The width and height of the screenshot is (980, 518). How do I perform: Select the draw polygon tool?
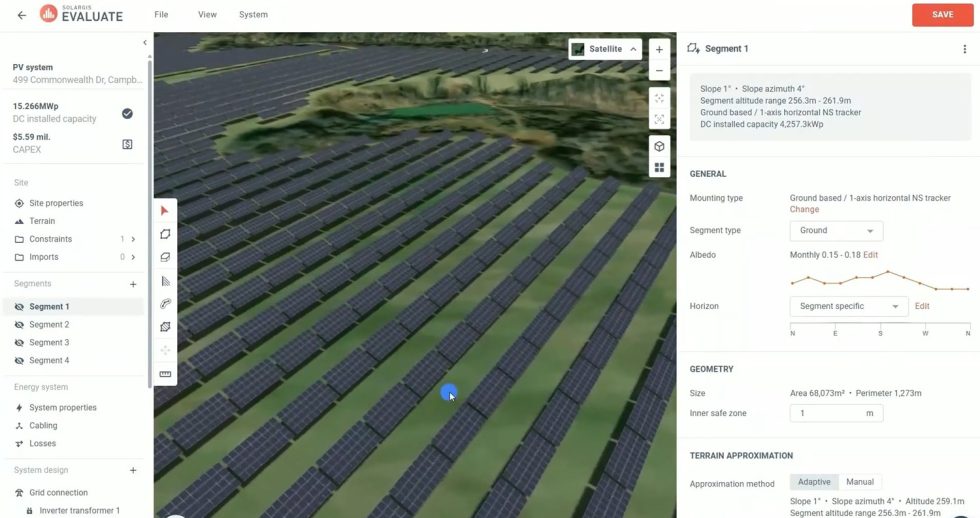(x=165, y=234)
